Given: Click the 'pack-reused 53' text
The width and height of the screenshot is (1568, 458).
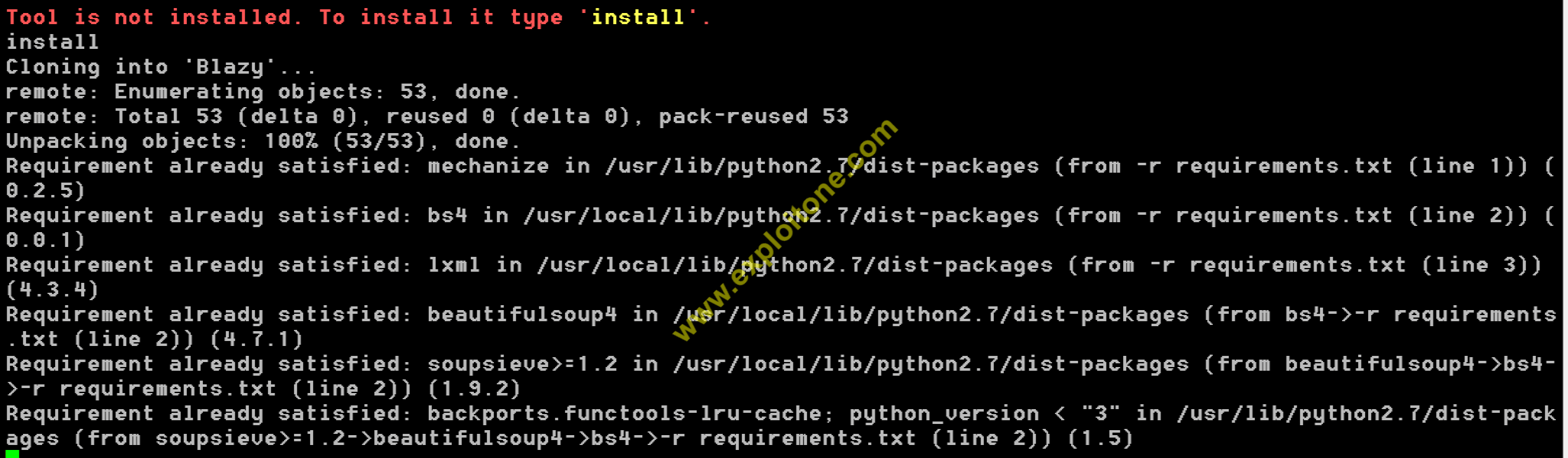Looking at the screenshot, I should (x=753, y=116).
